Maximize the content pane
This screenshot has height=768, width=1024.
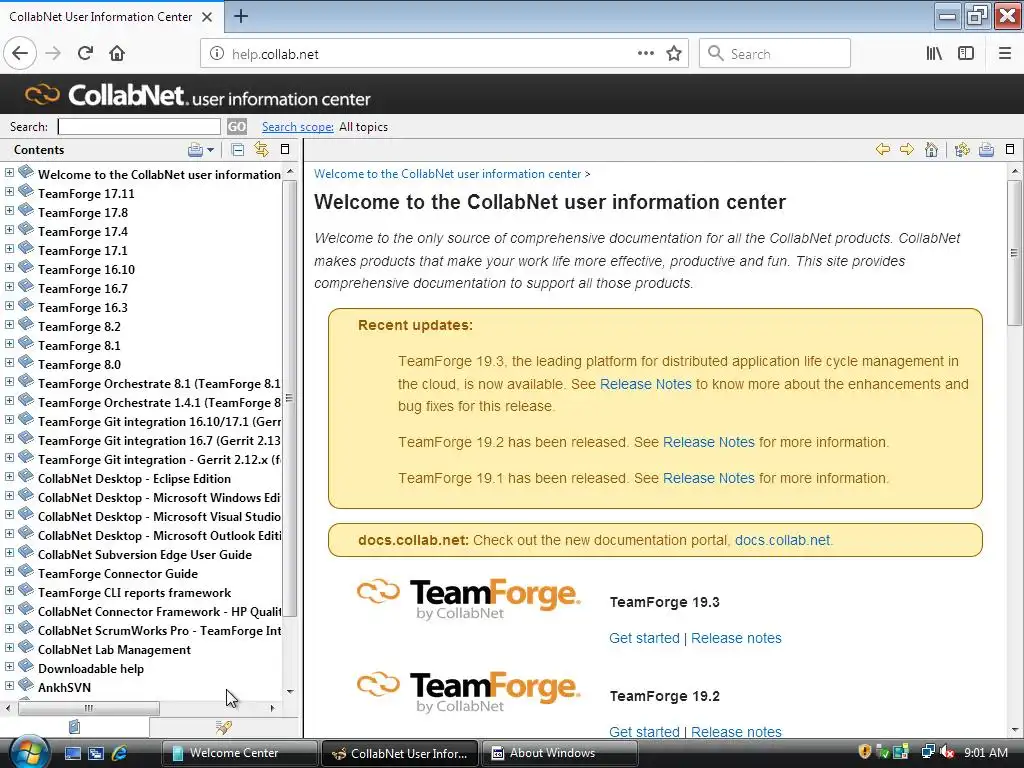[x=1010, y=149]
